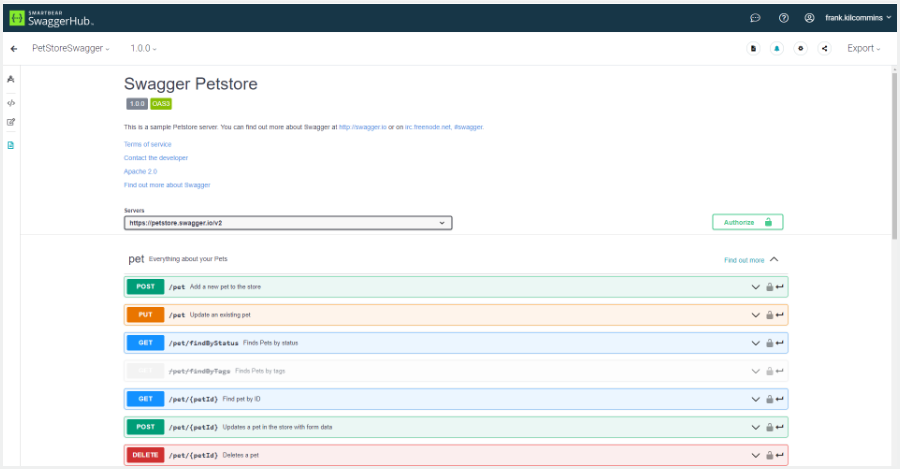The image size is (908, 474).
Task: Open the Terms of service link
Action: (149, 145)
